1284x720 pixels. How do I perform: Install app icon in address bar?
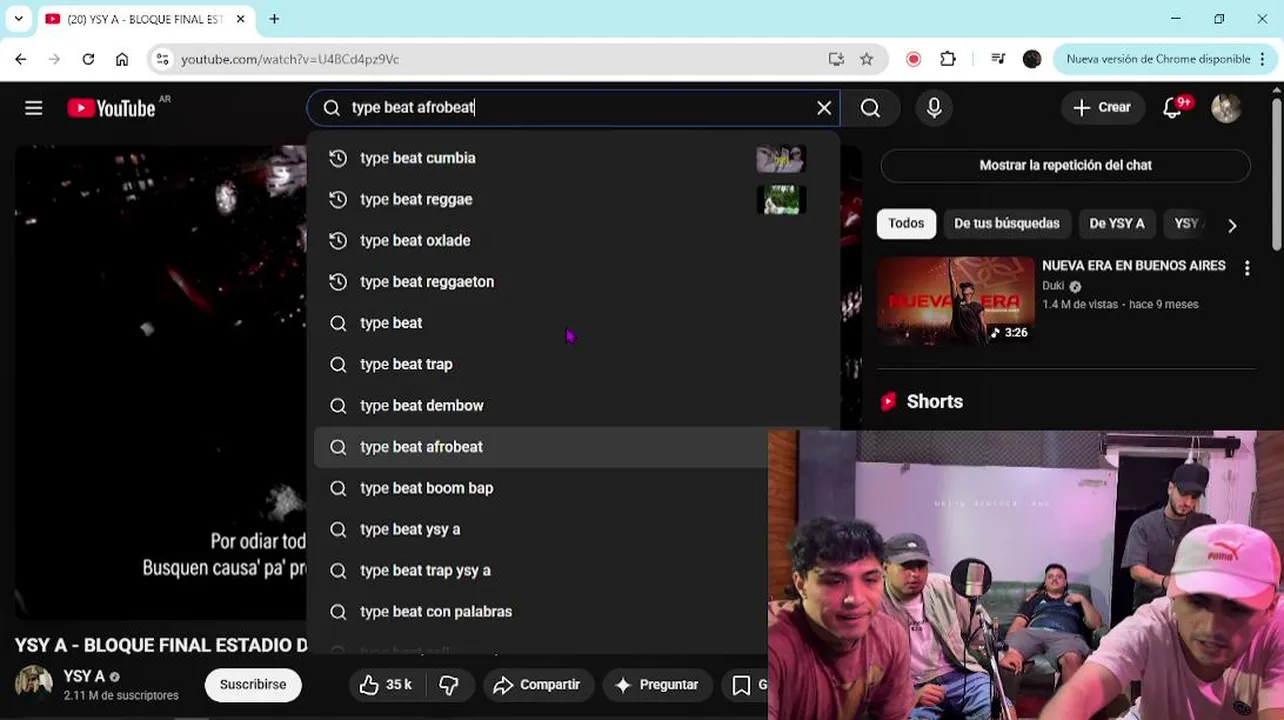pyautogui.click(x=836, y=59)
